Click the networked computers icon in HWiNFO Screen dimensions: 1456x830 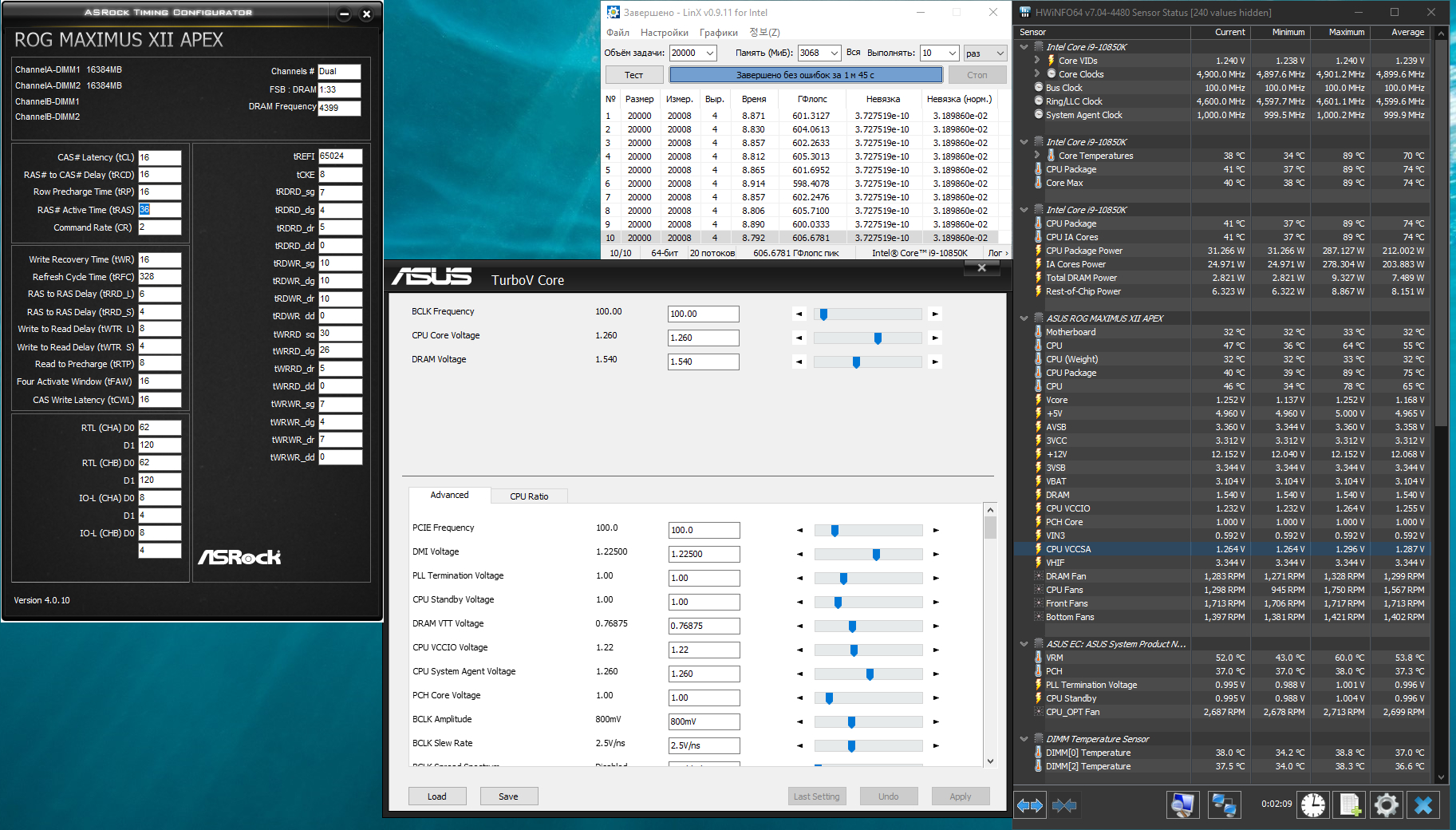1224,805
